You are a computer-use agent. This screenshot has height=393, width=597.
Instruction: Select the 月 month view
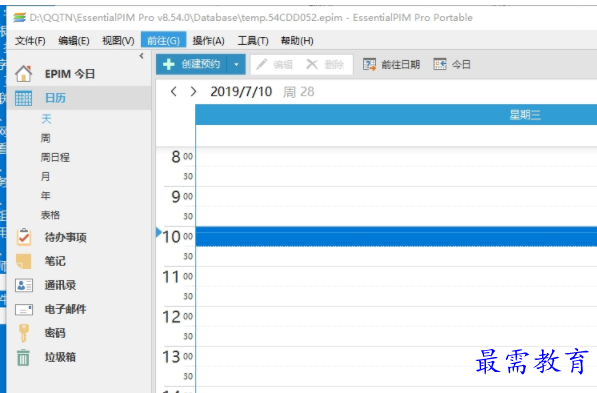[46, 176]
